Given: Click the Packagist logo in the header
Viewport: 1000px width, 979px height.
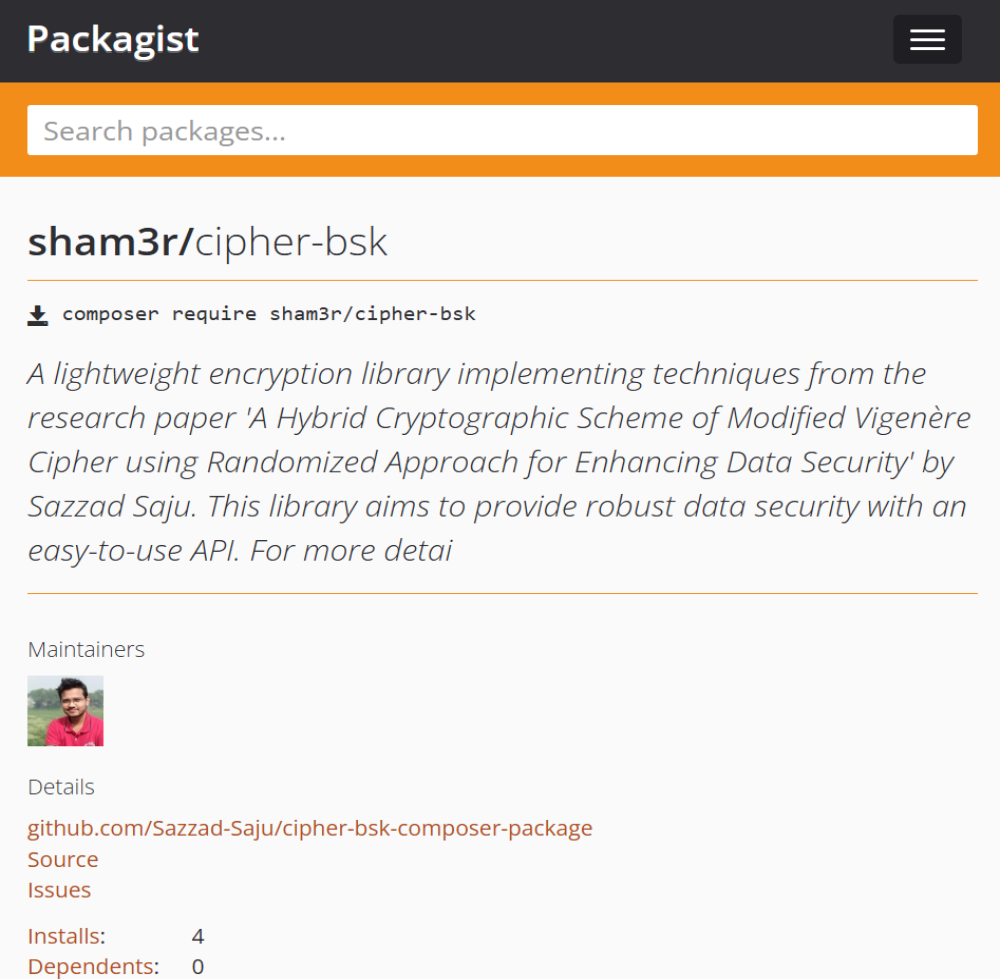Looking at the screenshot, I should pos(112,39).
